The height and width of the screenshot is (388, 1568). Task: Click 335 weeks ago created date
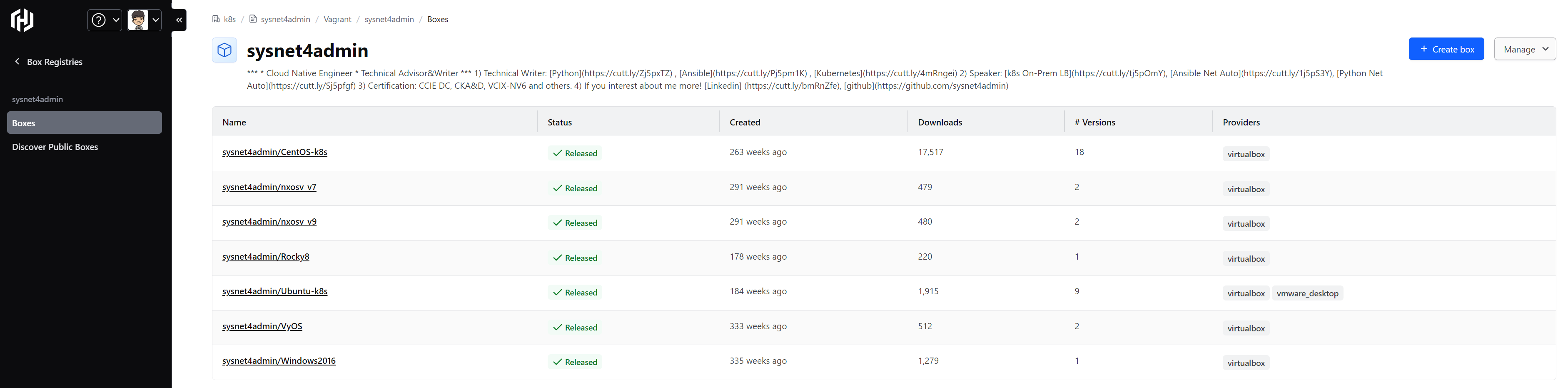tap(758, 360)
